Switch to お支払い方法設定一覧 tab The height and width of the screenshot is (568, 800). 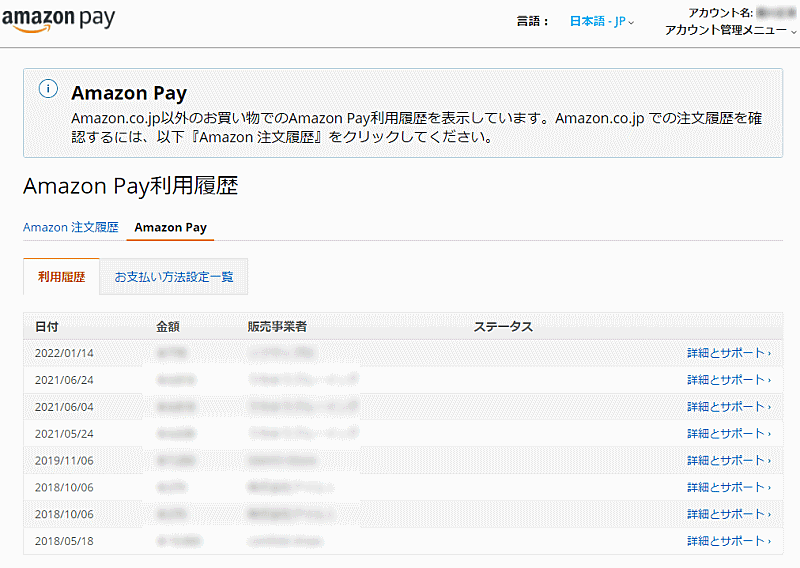point(174,277)
